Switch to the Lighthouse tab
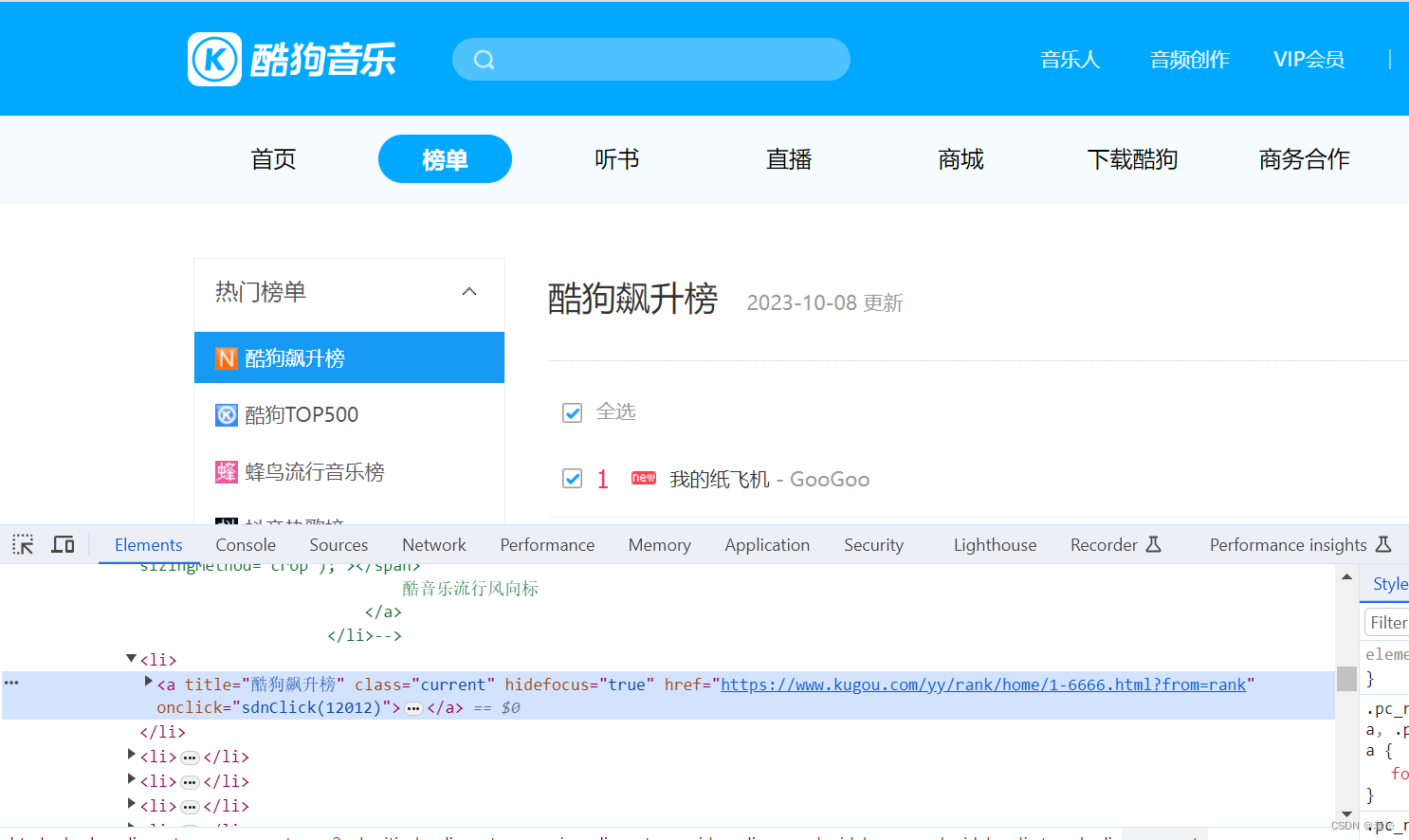The width and height of the screenshot is (1409, 840). 995,545
